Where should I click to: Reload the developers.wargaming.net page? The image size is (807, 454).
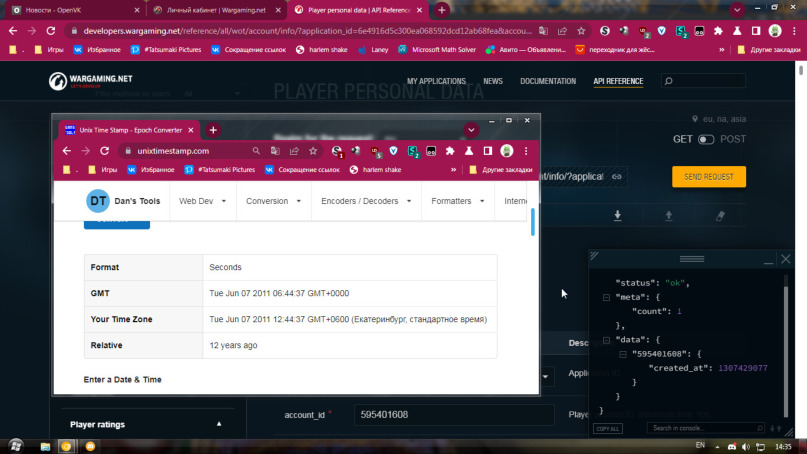click(50, 31)
